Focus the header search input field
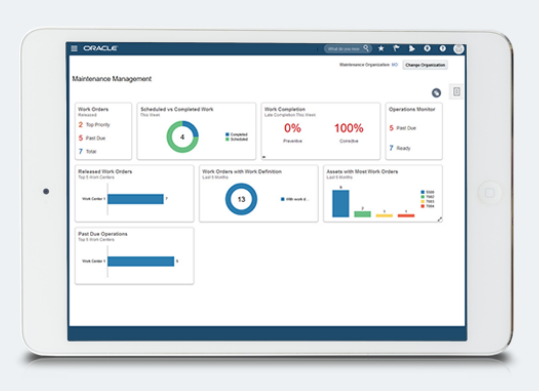This screenshot has width=539, height=391. (x=344, y=49)
